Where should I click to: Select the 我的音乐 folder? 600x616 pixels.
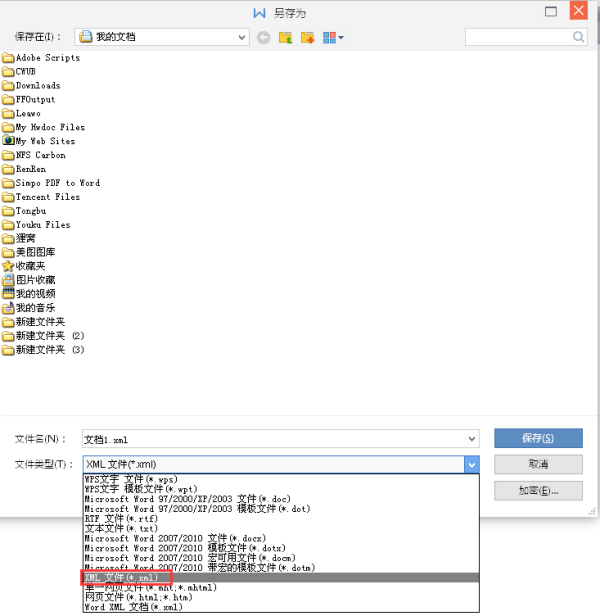pos(29,308)
